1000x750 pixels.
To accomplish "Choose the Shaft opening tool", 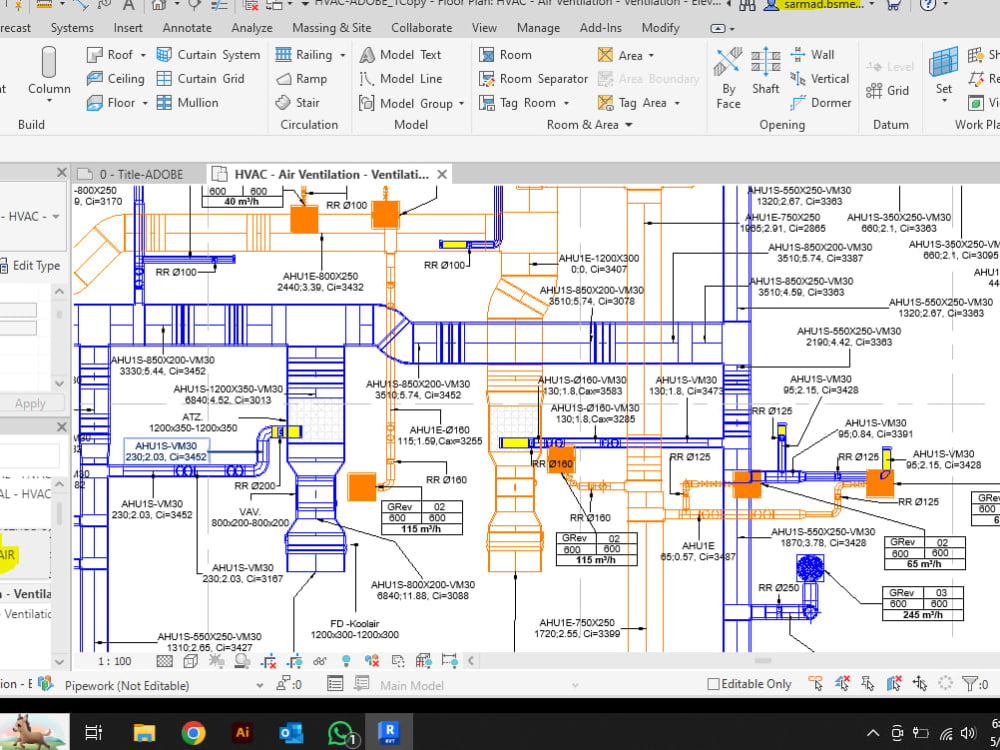I will tap(765, 71).
